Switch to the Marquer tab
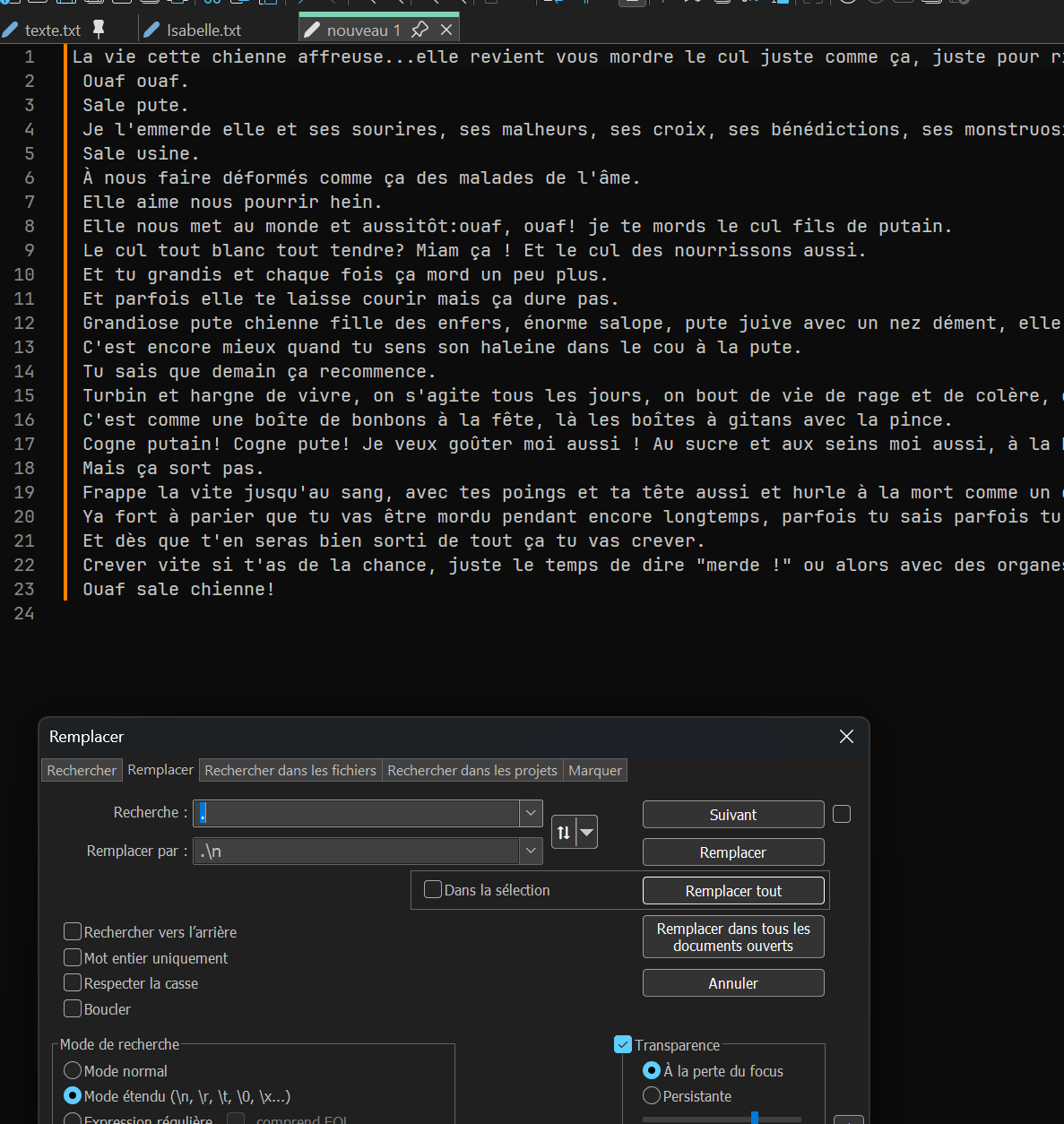1064x1124 pixels. 595,770
